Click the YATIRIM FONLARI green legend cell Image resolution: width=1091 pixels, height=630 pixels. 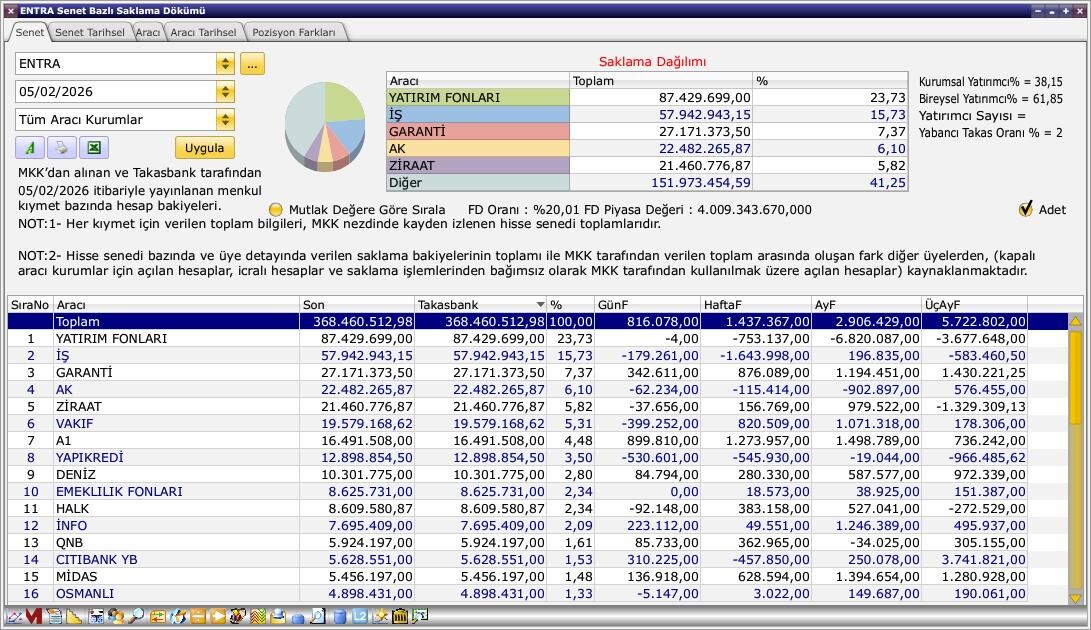(x=477, y=98)
